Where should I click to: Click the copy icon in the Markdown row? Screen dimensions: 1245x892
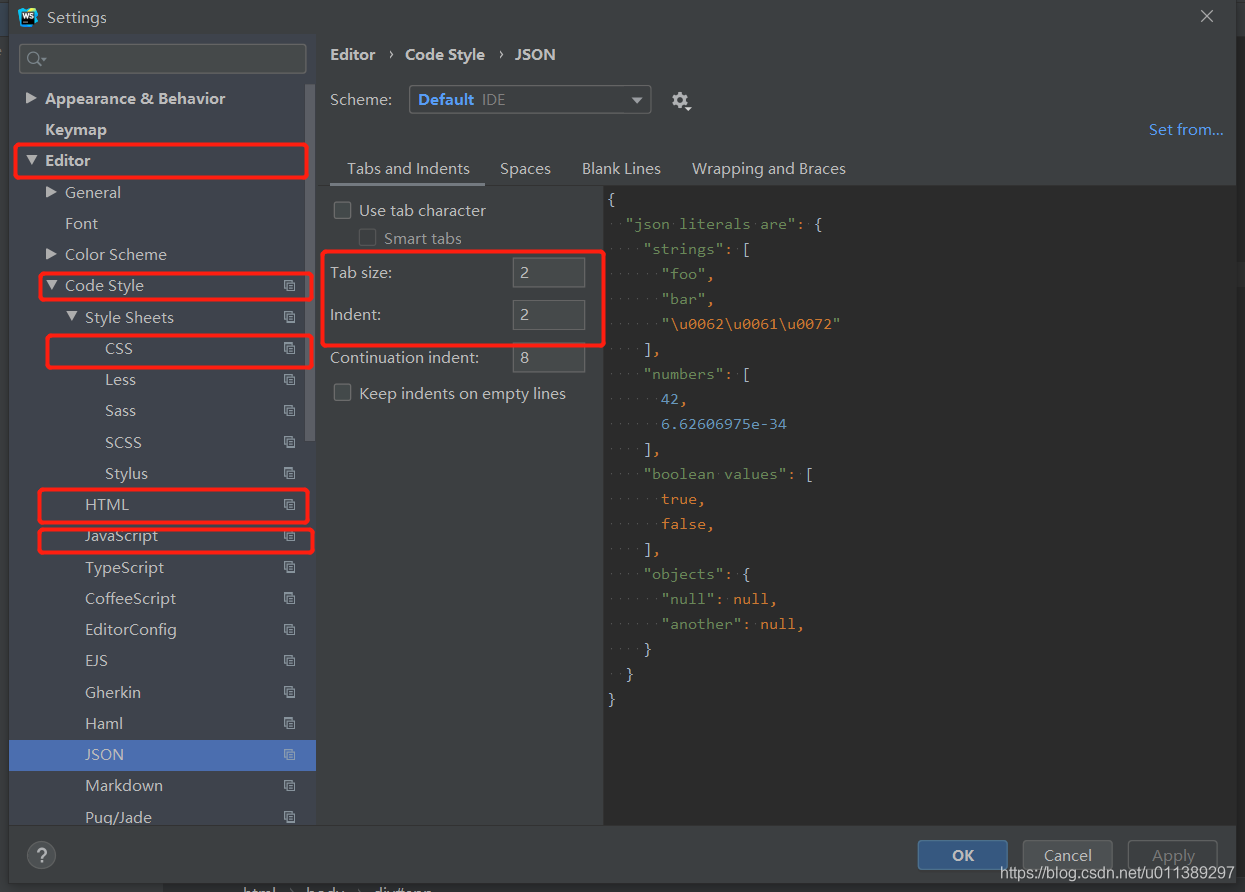tap(289, 786)
